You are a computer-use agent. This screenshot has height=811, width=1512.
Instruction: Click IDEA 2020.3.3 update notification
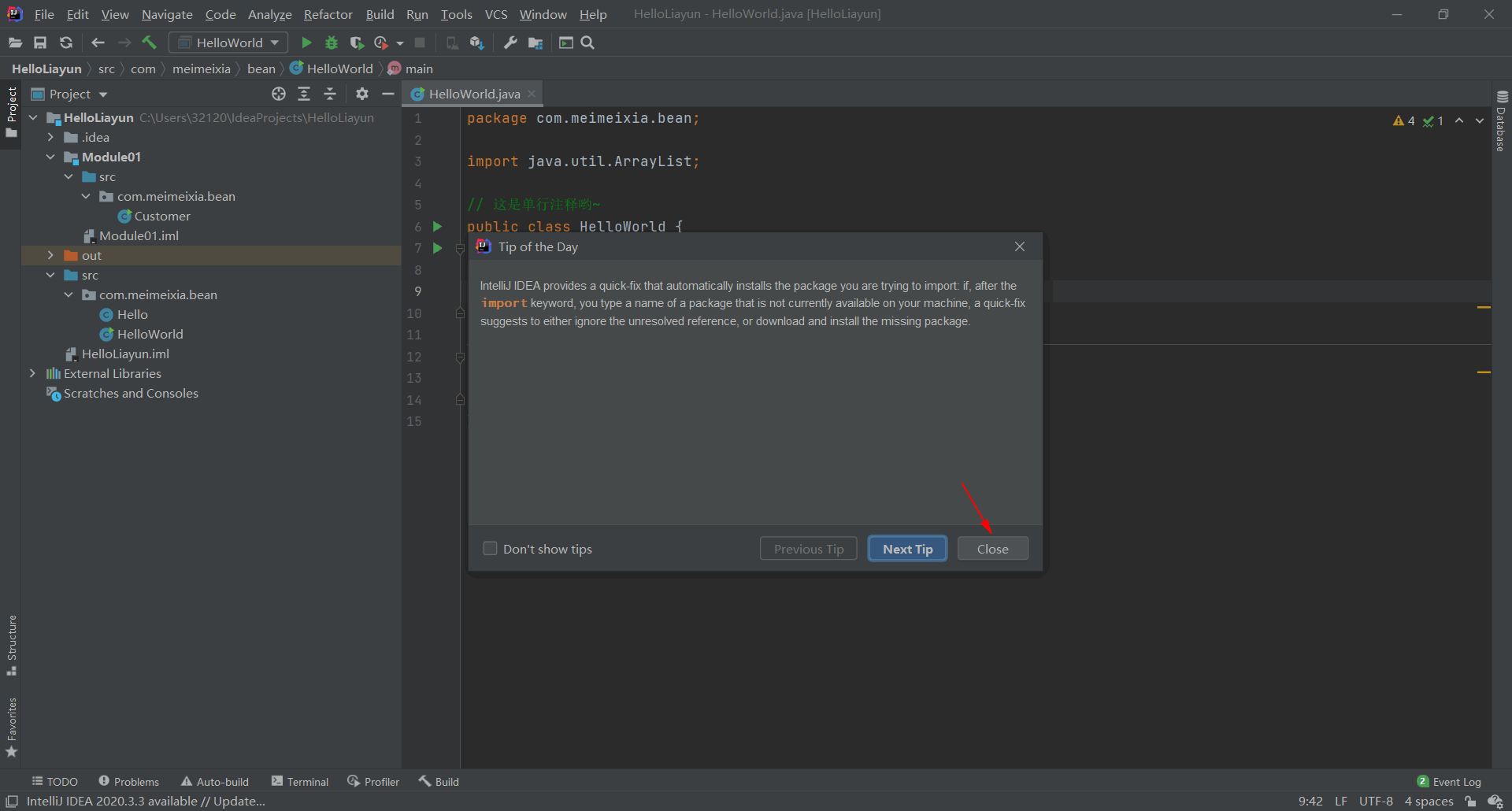click(x=146, y=801)
